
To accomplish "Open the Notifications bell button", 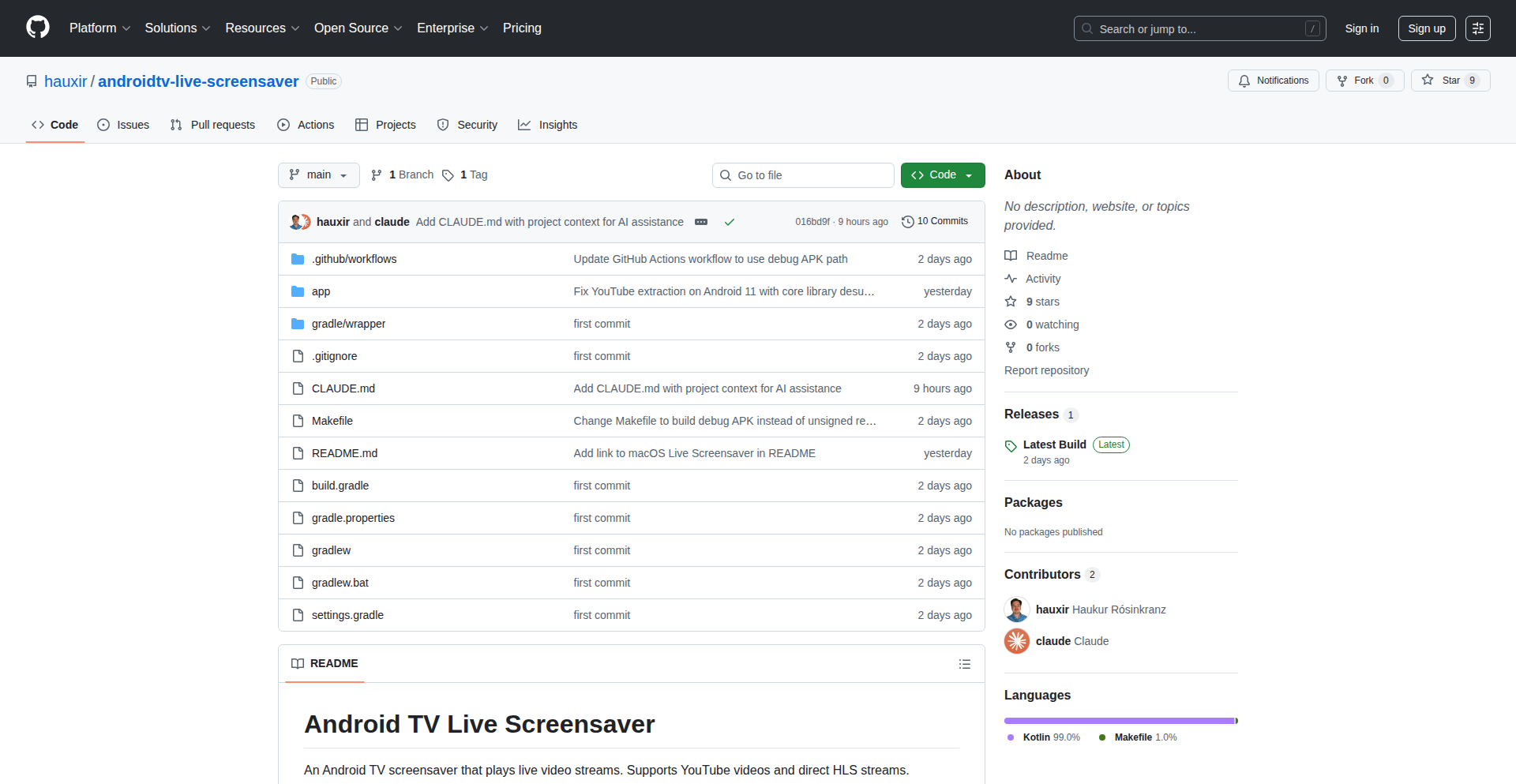I will click(x=1273, y=81).
